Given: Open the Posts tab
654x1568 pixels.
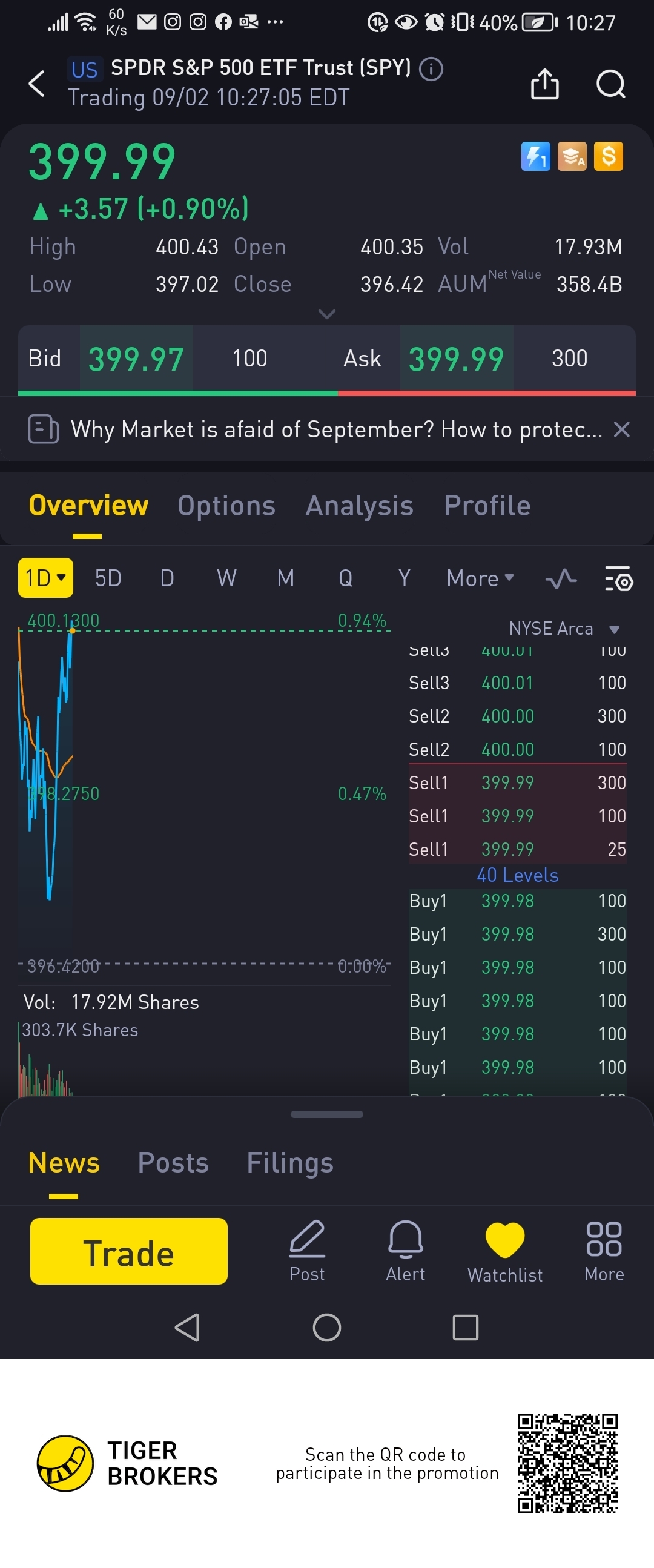Looking at the screenshot, I should point(173,1163).
